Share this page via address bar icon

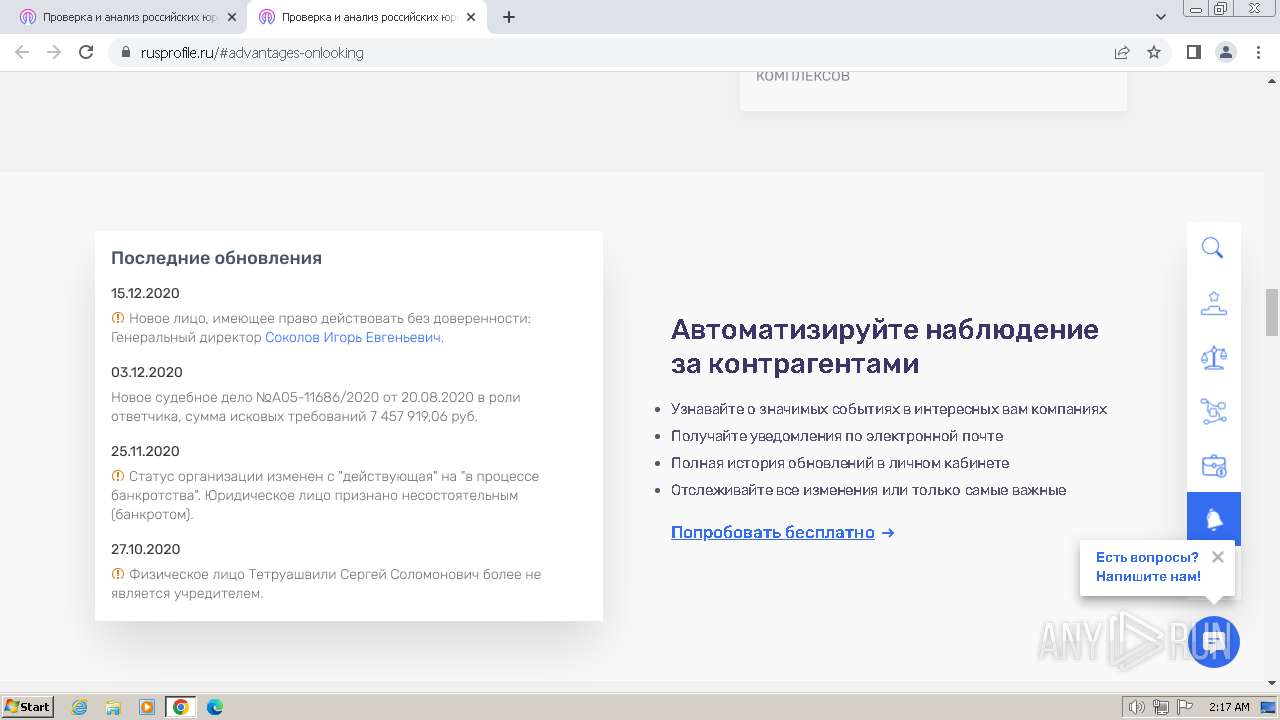pyautogui.click(x=1122, y=52)
